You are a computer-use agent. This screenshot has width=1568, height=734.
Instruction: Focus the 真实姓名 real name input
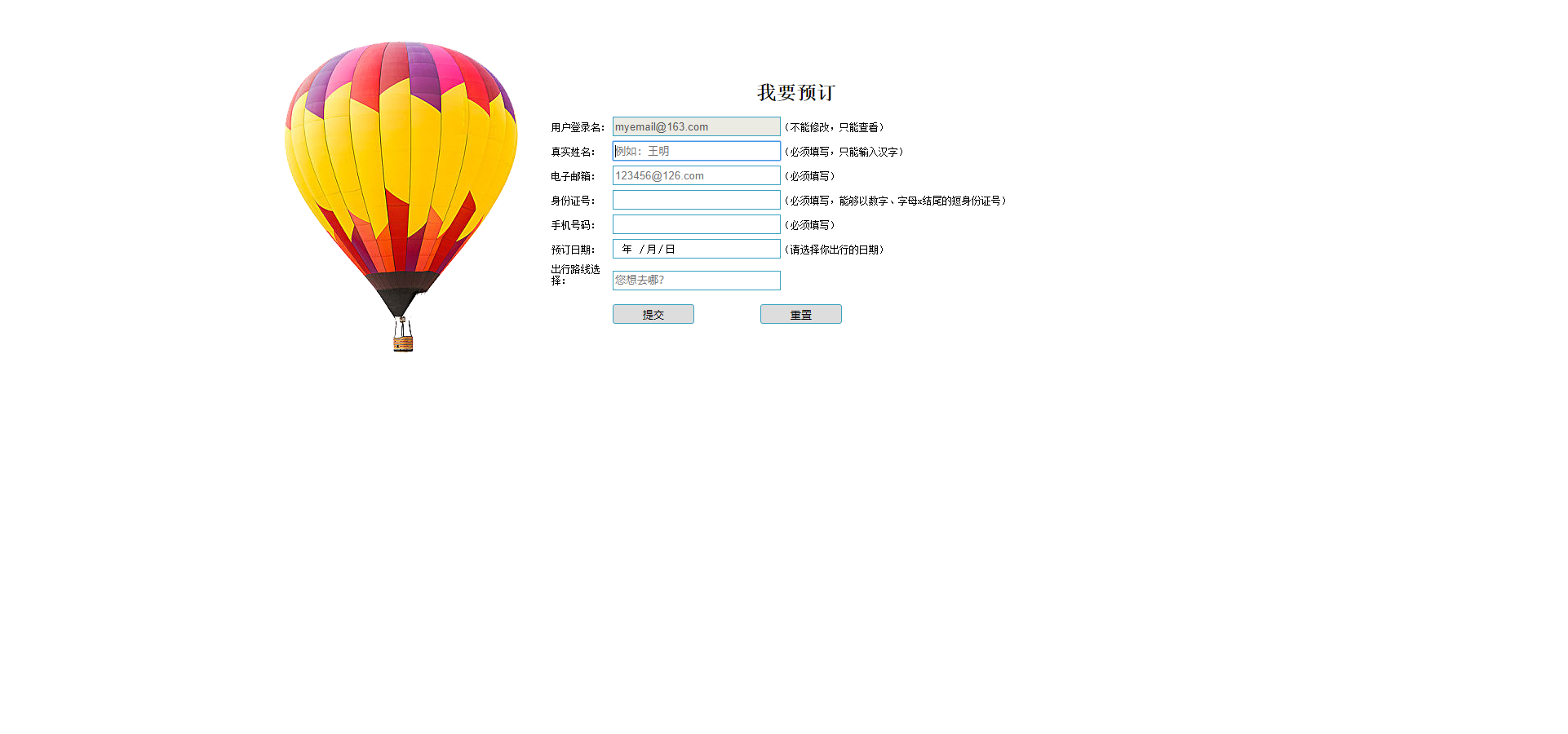[x=696, y=151]
